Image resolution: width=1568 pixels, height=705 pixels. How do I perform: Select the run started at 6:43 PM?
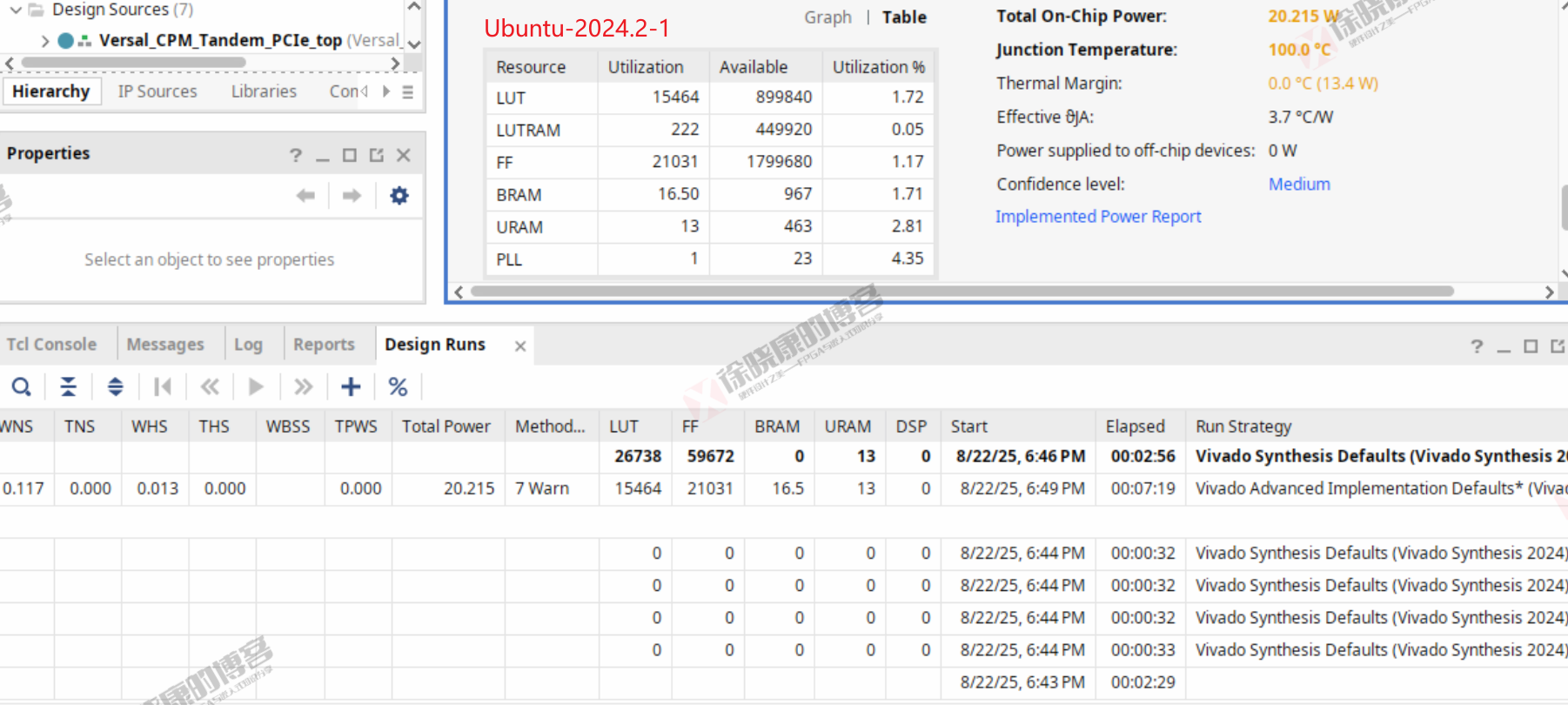point(784,682)
